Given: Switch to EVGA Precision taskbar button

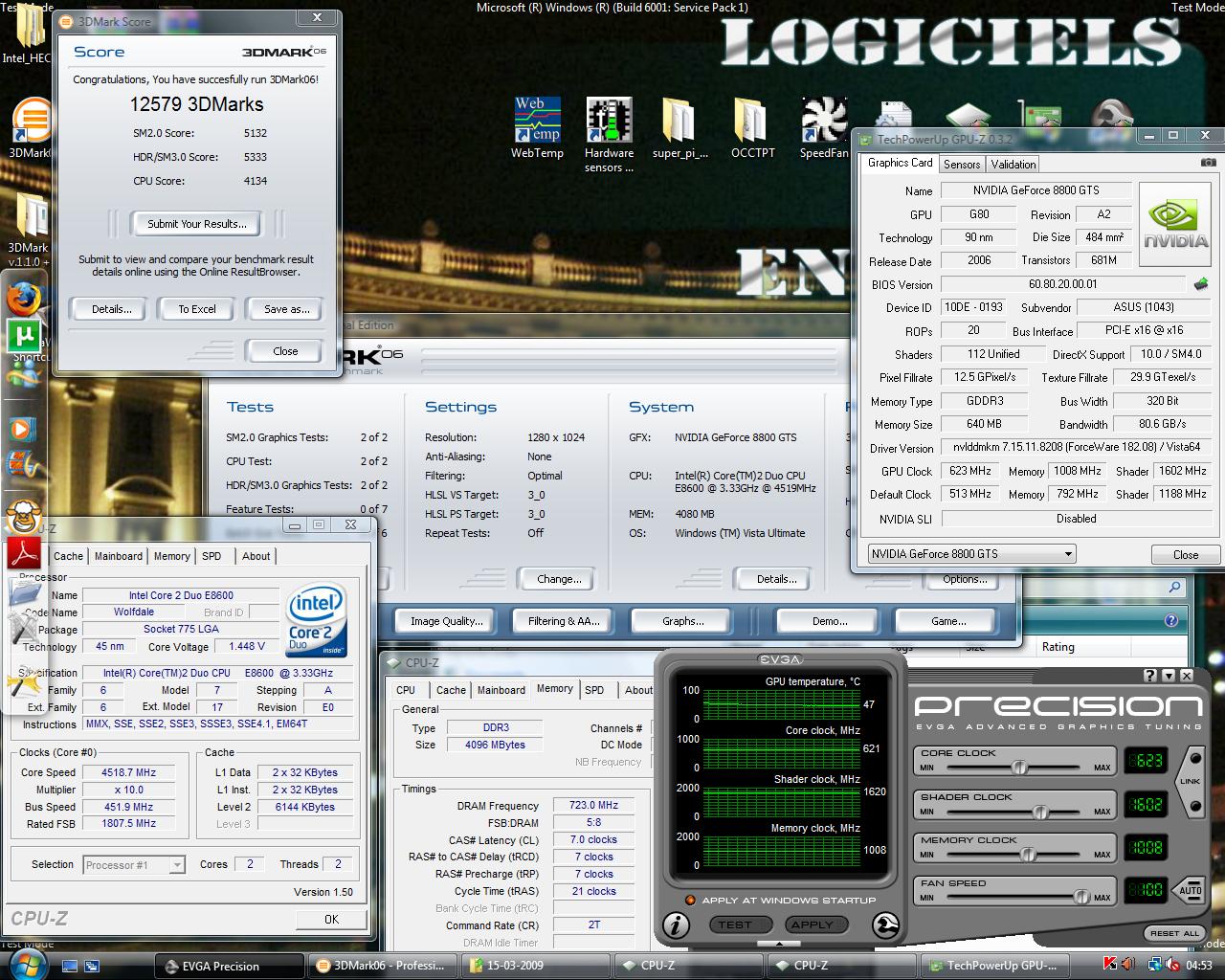Looking at the screenshot, I should click(x=230, y=966).
